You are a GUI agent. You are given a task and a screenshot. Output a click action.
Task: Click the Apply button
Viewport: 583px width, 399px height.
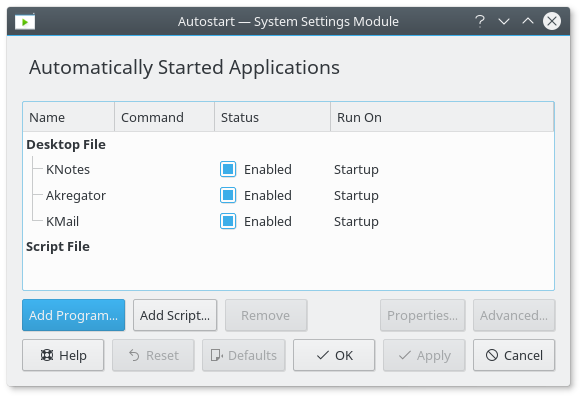[424, 355]
